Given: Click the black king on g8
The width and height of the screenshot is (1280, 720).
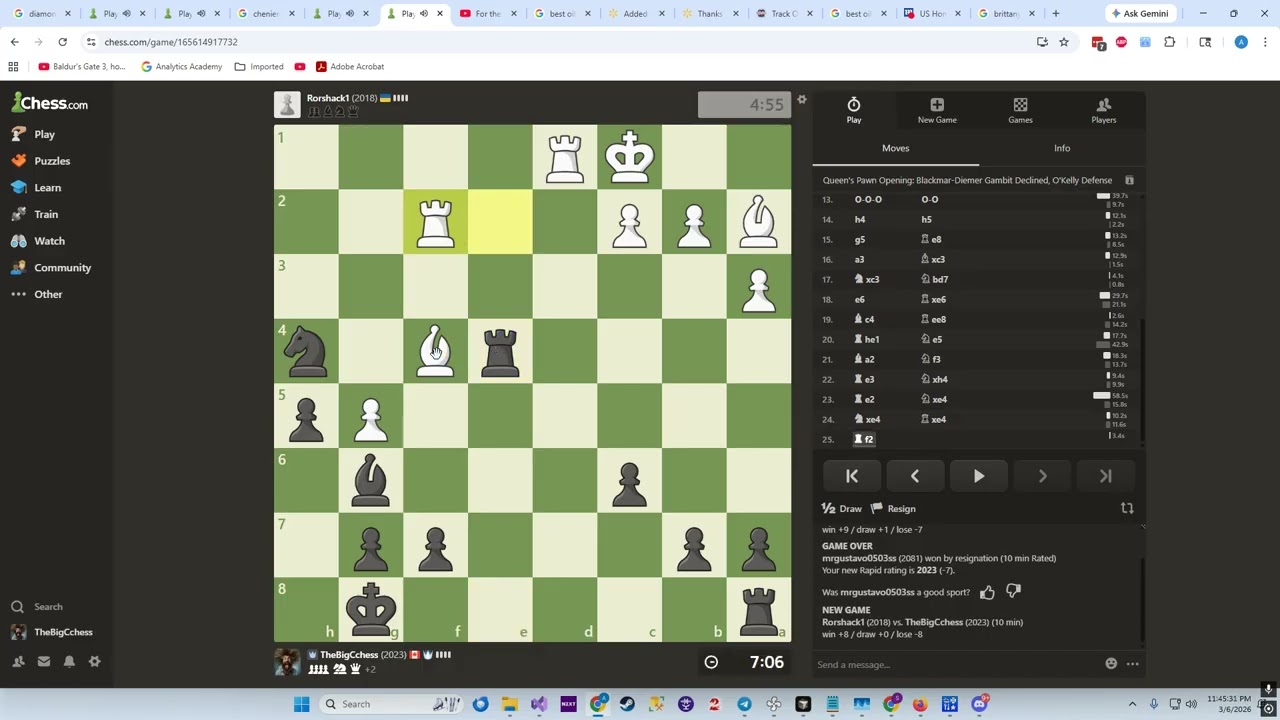Looking at the screenshot, I should click(x=371, y=609).
